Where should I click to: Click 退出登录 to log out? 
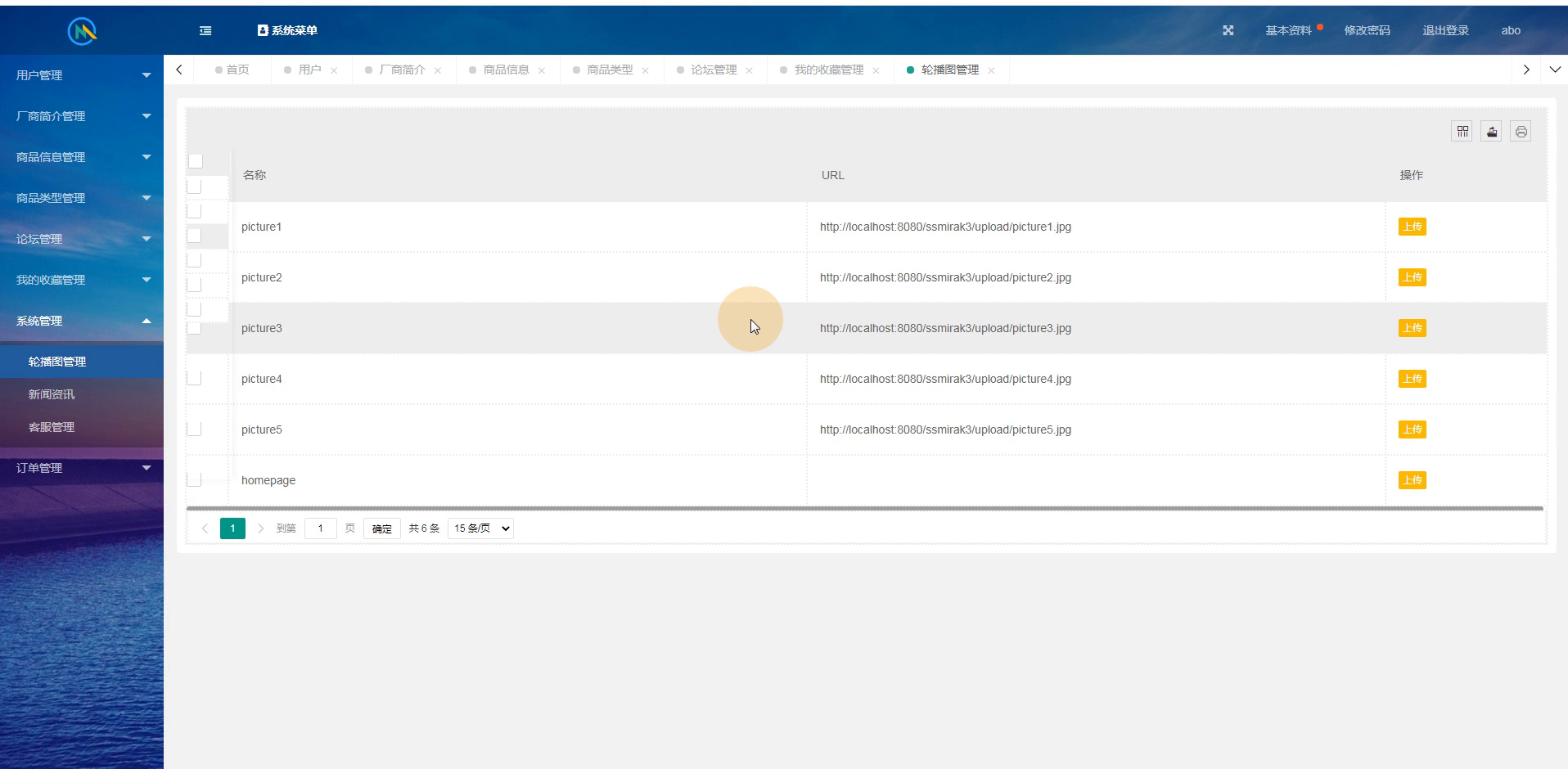coord(1445,30)
